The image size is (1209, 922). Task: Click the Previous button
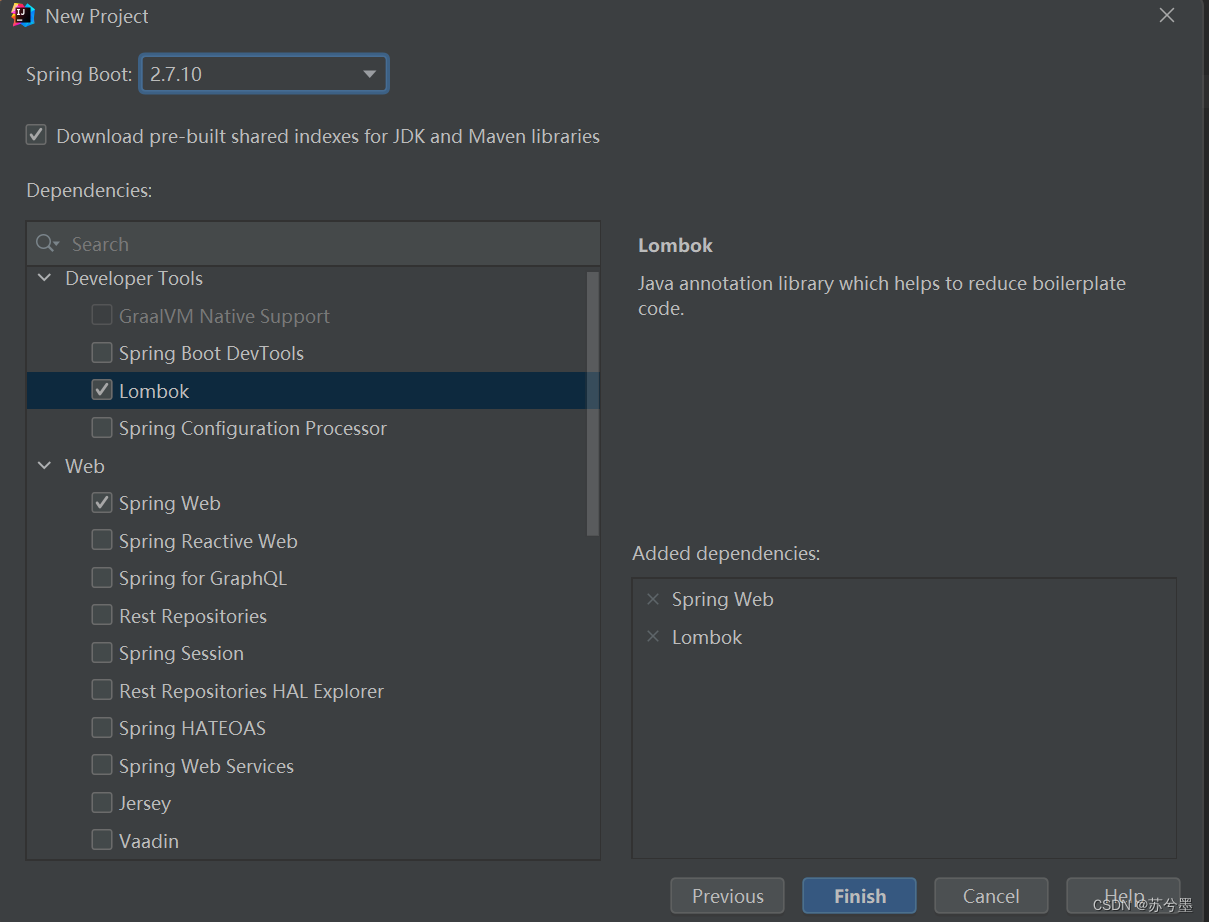pos(727,896)
